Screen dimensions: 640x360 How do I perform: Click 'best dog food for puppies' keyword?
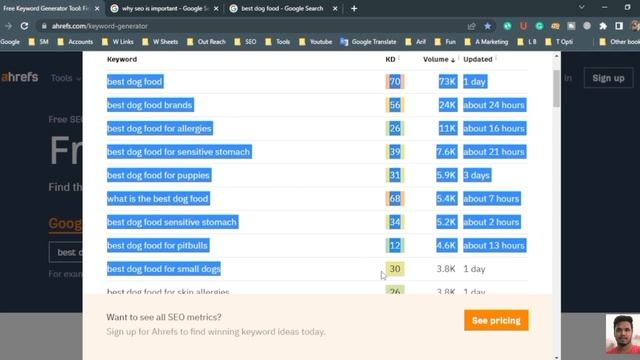[x=159, y=175]
